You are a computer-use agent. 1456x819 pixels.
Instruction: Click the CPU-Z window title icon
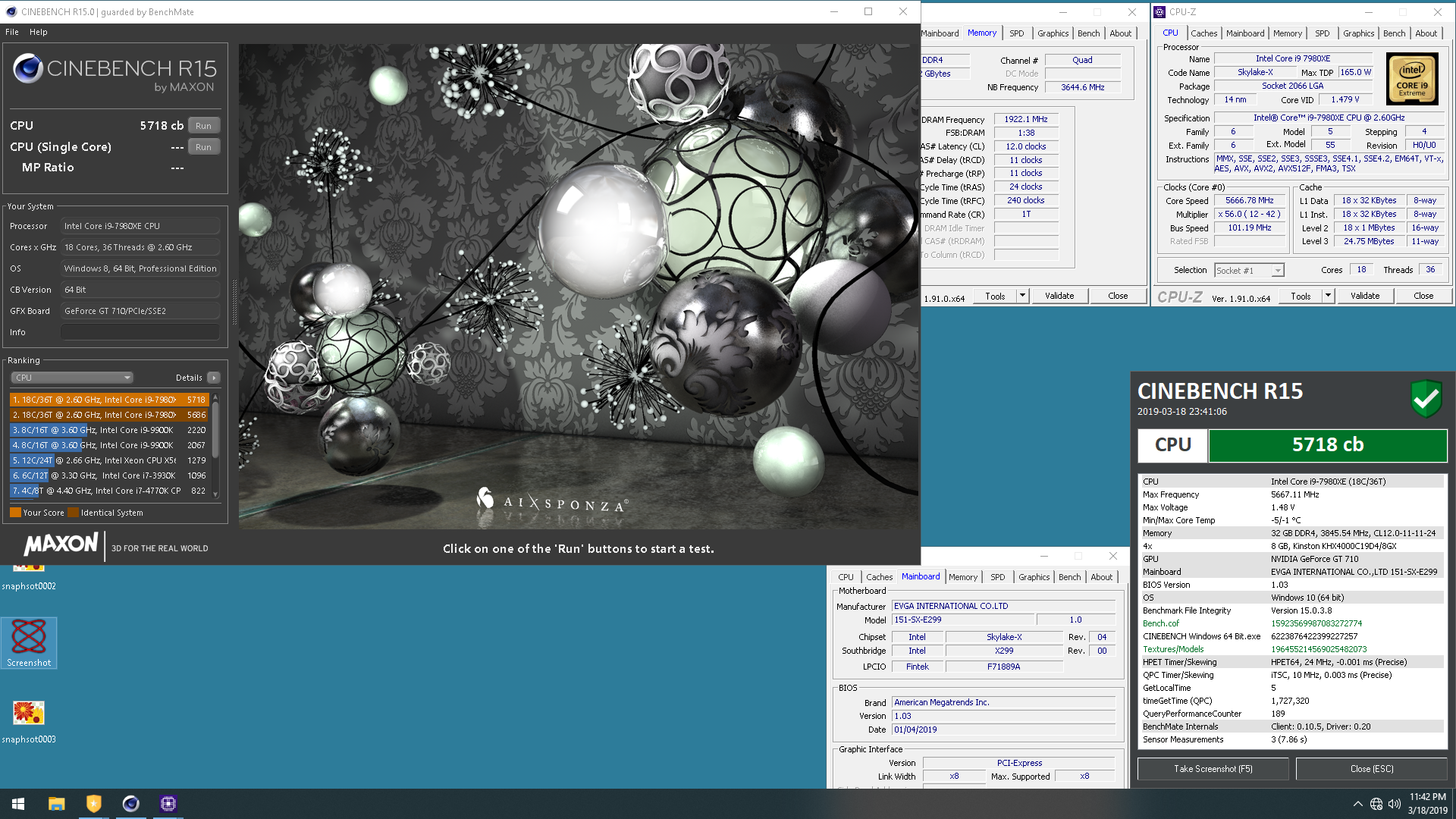[1159, 11]
